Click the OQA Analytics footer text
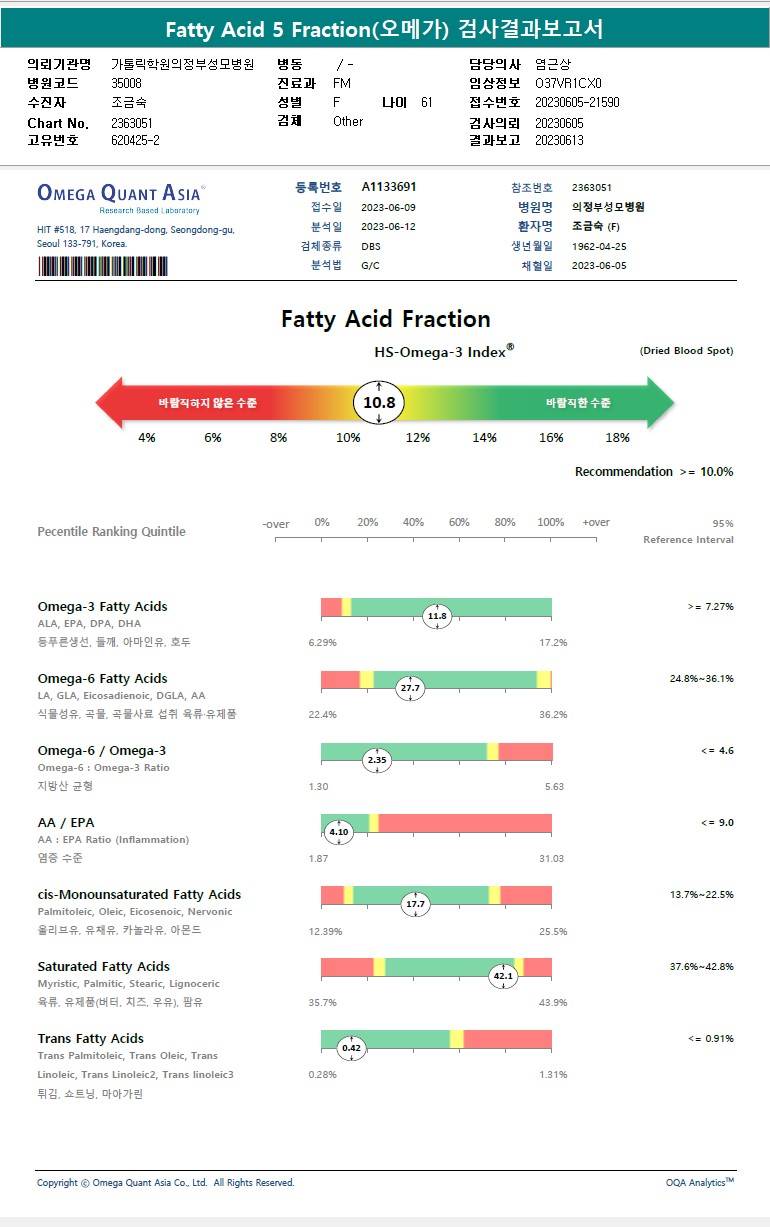 pos(699,1182)
